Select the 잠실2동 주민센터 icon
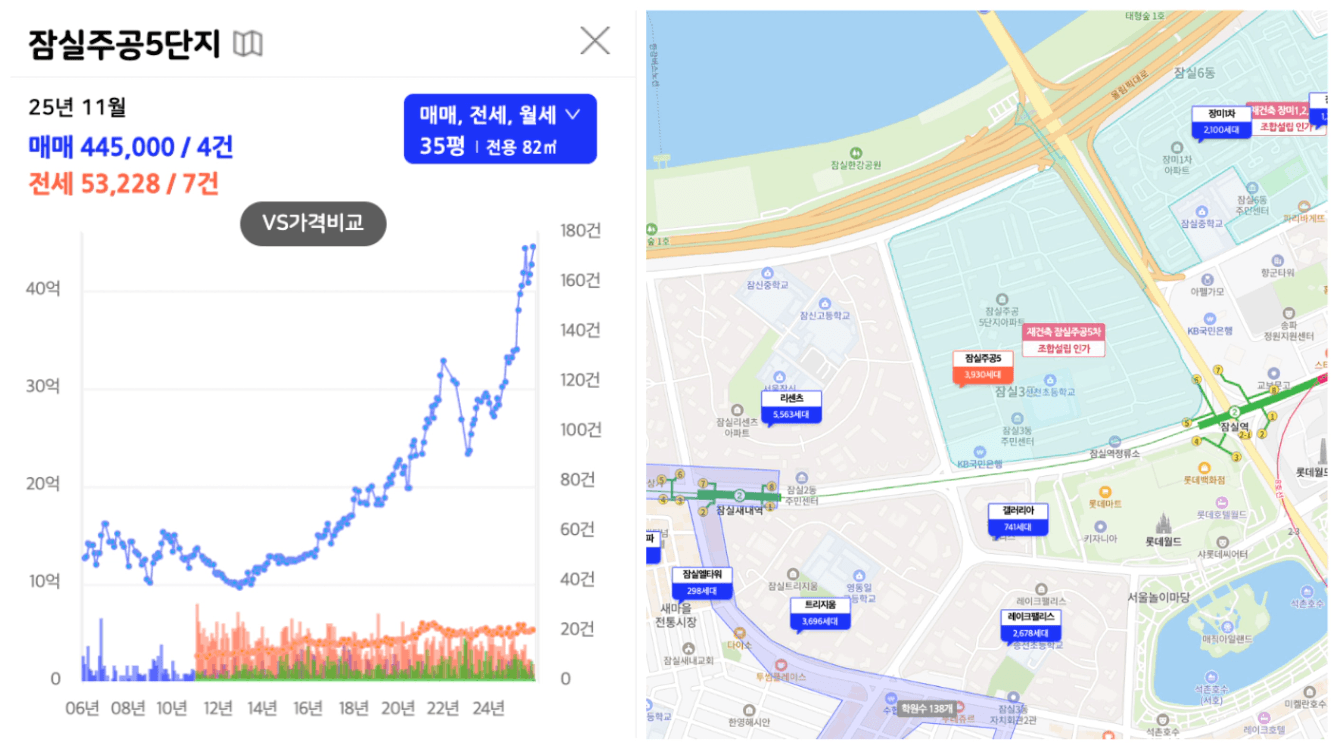The image size is (1338, 743). (x=801, y=477)
